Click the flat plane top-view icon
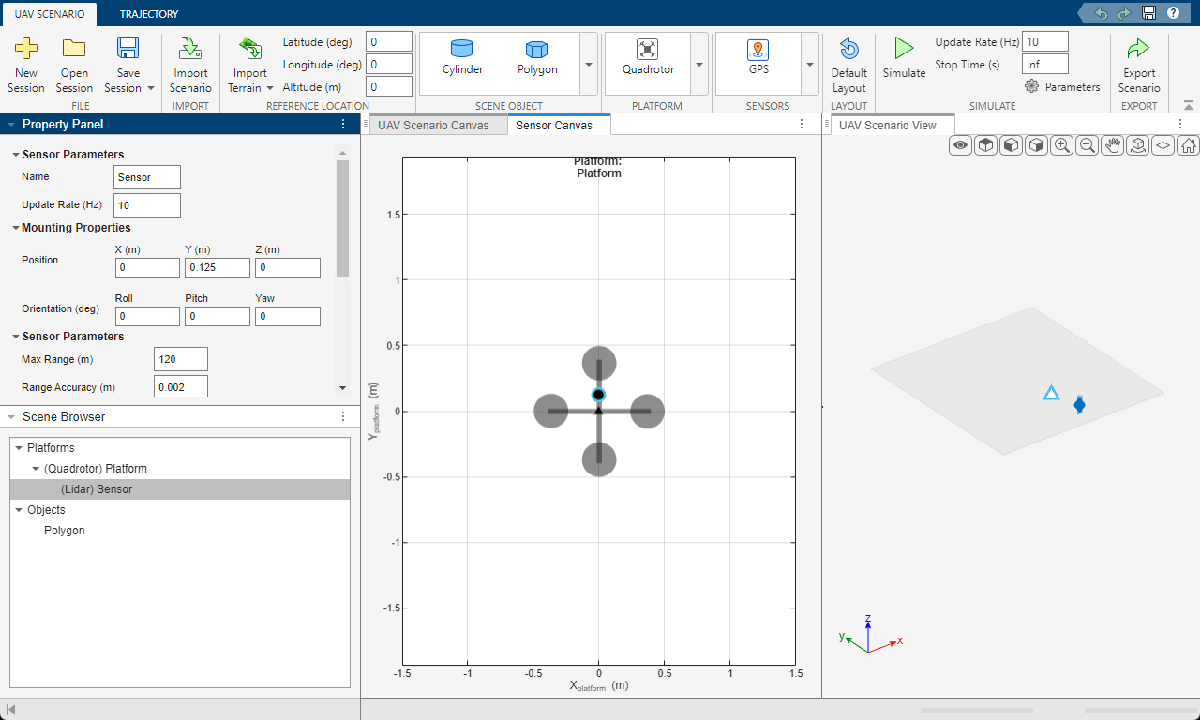This screenshot has height=720, width=1200. point(1163,145)
